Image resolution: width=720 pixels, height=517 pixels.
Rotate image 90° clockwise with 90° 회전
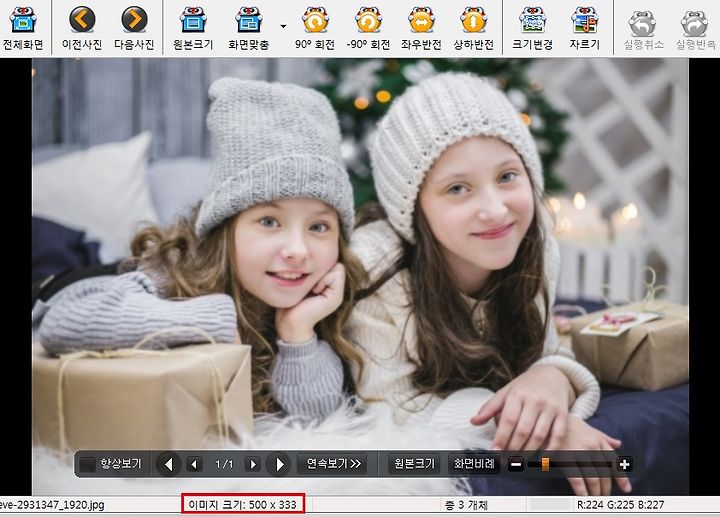point(315,28)
